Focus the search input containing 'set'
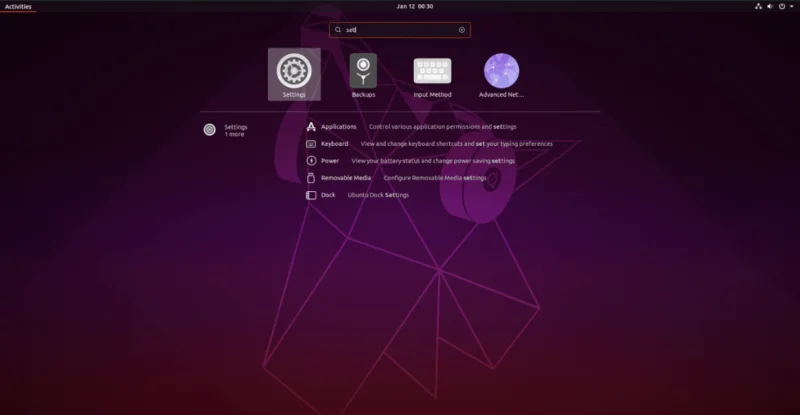The height and width of the screenshot is (415, 800). tap(400, 30)
